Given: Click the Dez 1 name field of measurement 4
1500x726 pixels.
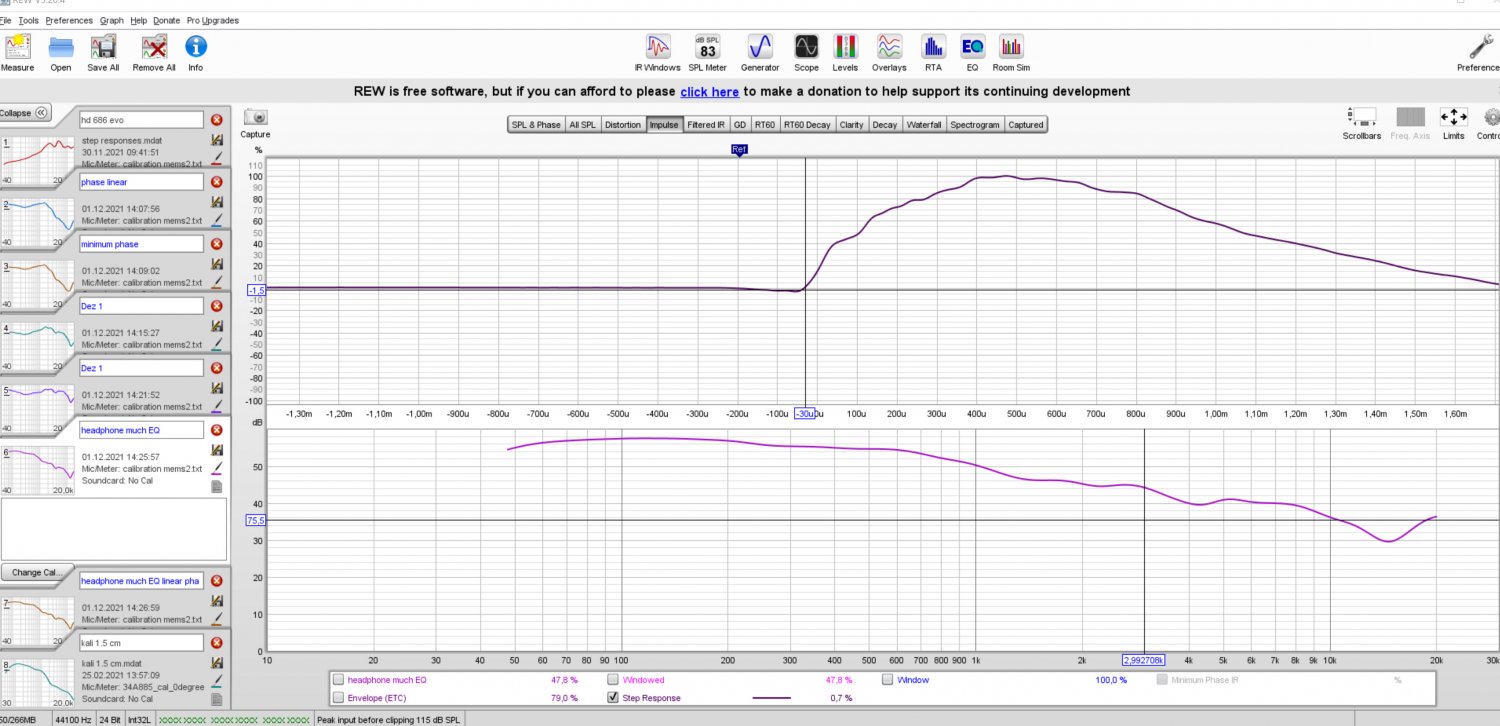Looking at the screenshot, I should point(141,306).
